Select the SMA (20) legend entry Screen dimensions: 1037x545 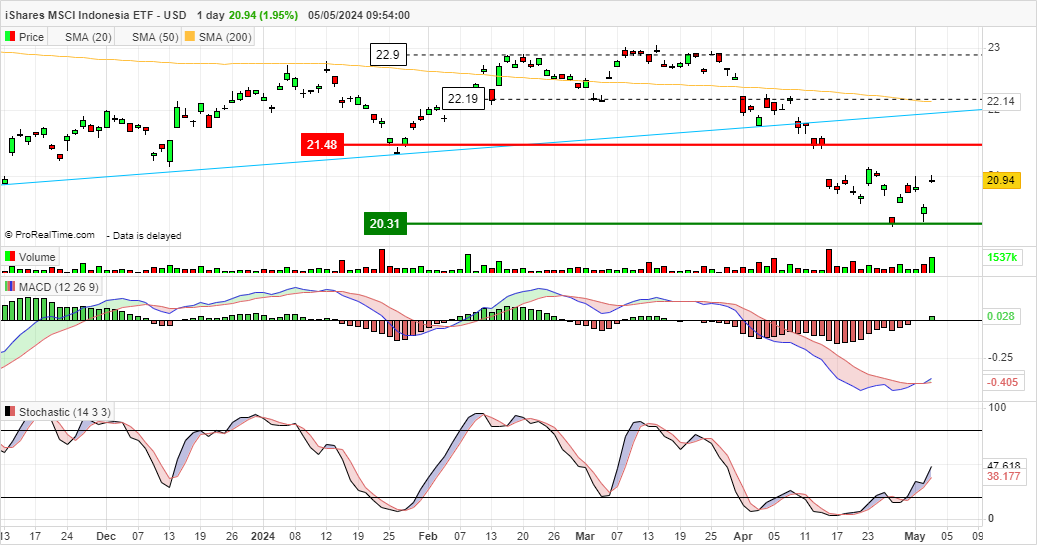click(x=88, y=37)
